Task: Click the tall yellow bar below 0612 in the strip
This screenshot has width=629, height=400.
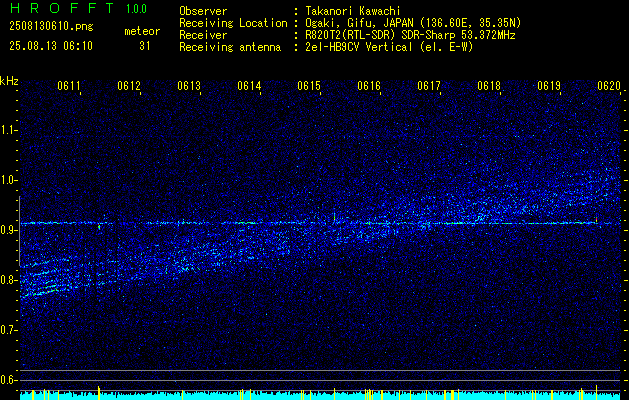Action: (x=99, y=393)
